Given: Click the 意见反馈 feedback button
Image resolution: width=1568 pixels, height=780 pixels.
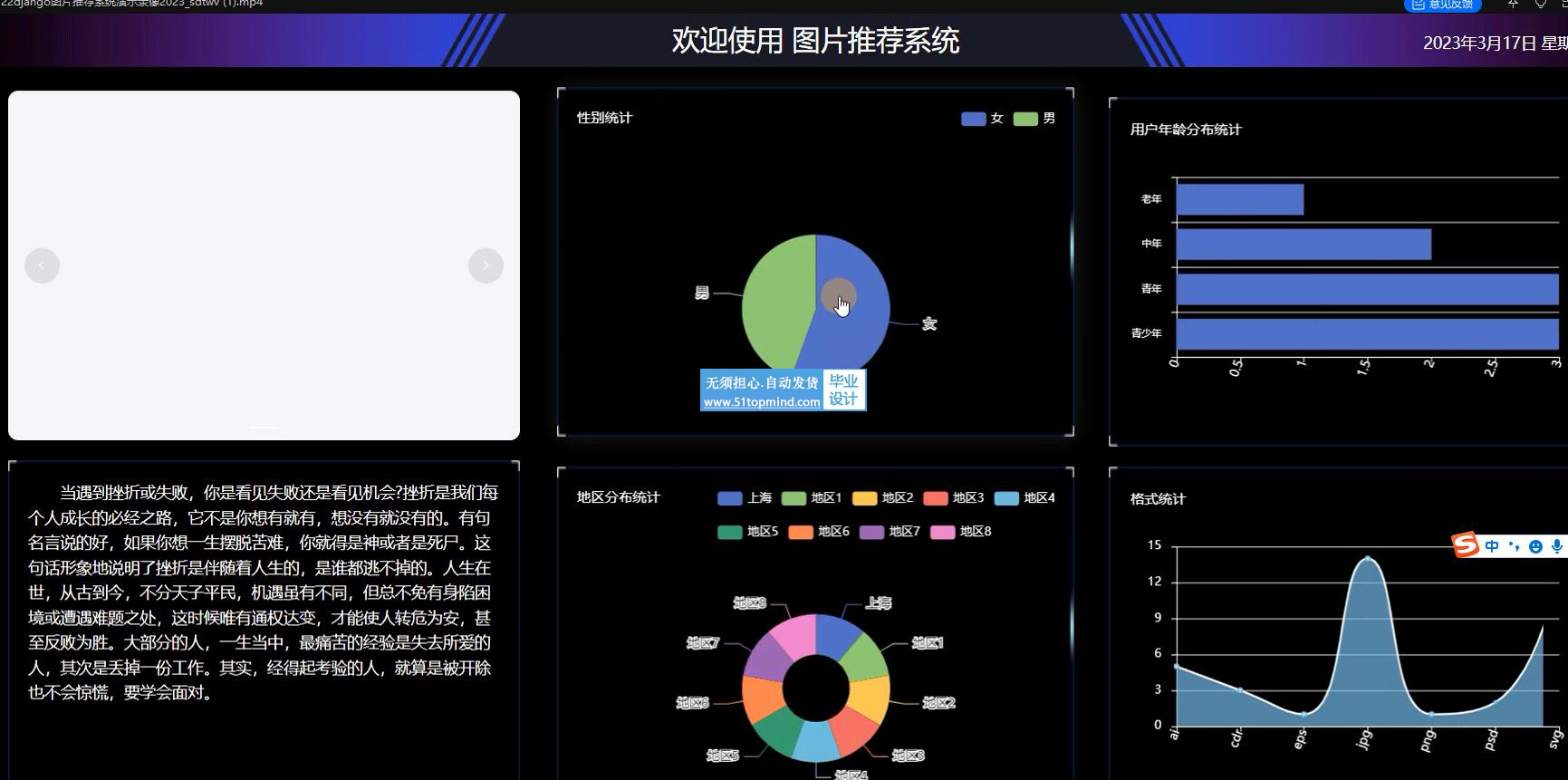Looking at the screenshot, I should click(1442, 5).
